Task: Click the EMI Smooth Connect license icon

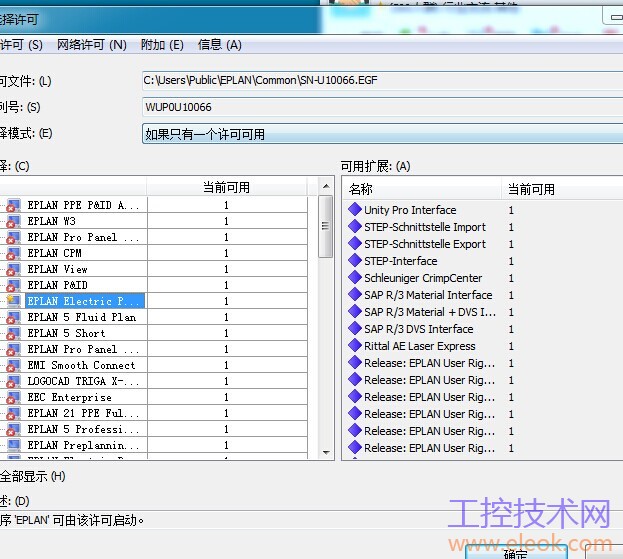Action: [13, 366]
